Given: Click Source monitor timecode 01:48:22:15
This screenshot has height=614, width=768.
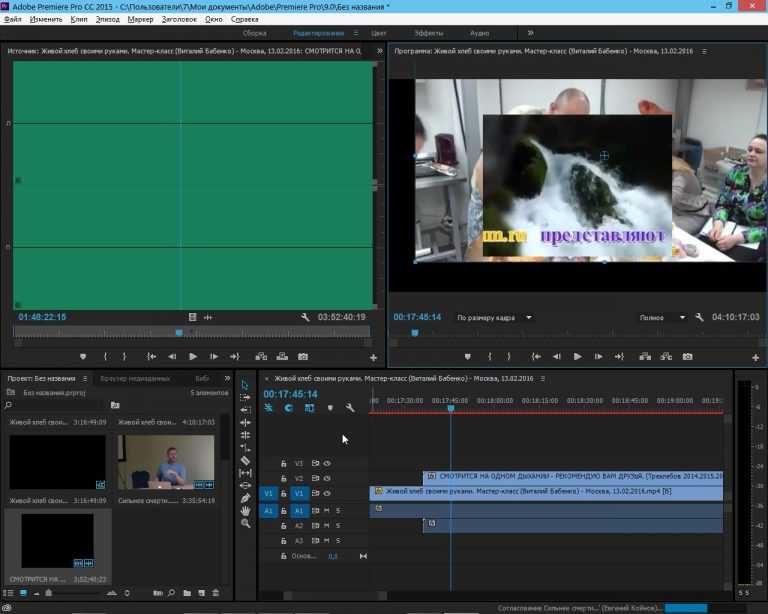Looking at the screenshot, I should [x=42, y=317].
